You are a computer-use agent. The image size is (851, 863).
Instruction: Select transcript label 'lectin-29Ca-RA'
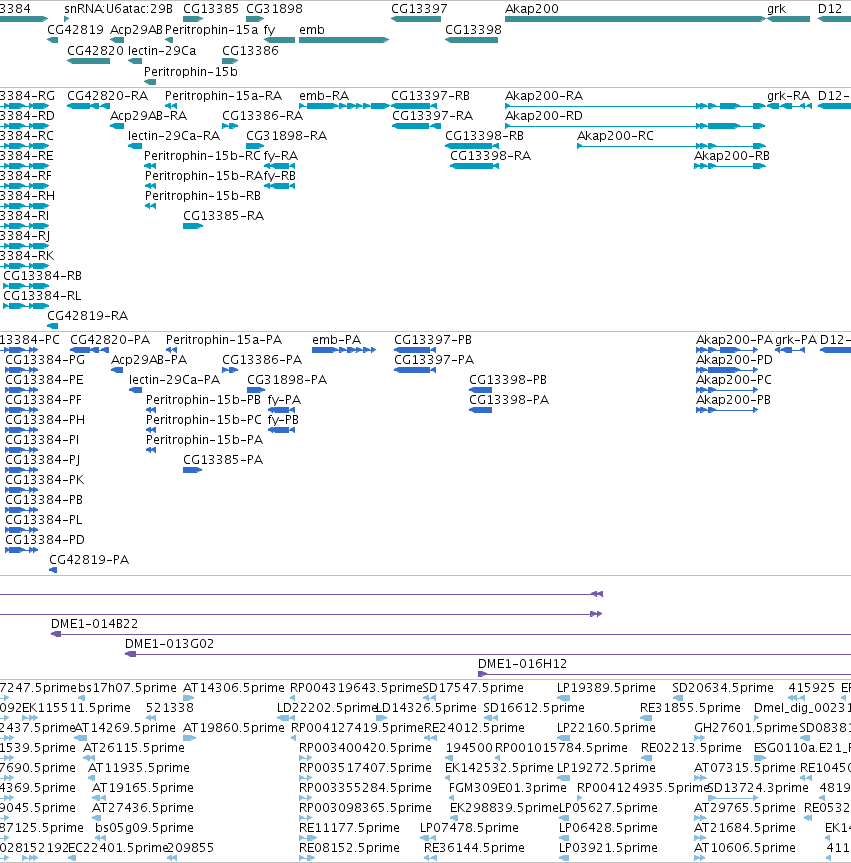(x=174, y=136)
